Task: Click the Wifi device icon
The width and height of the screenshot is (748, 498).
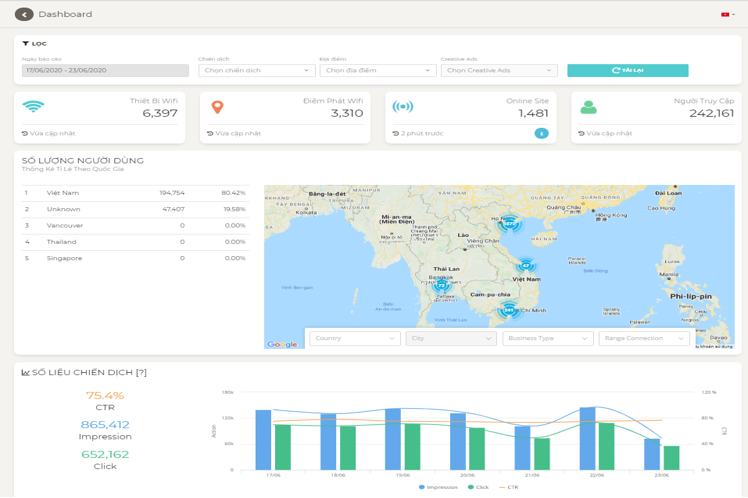Action: 33,107
